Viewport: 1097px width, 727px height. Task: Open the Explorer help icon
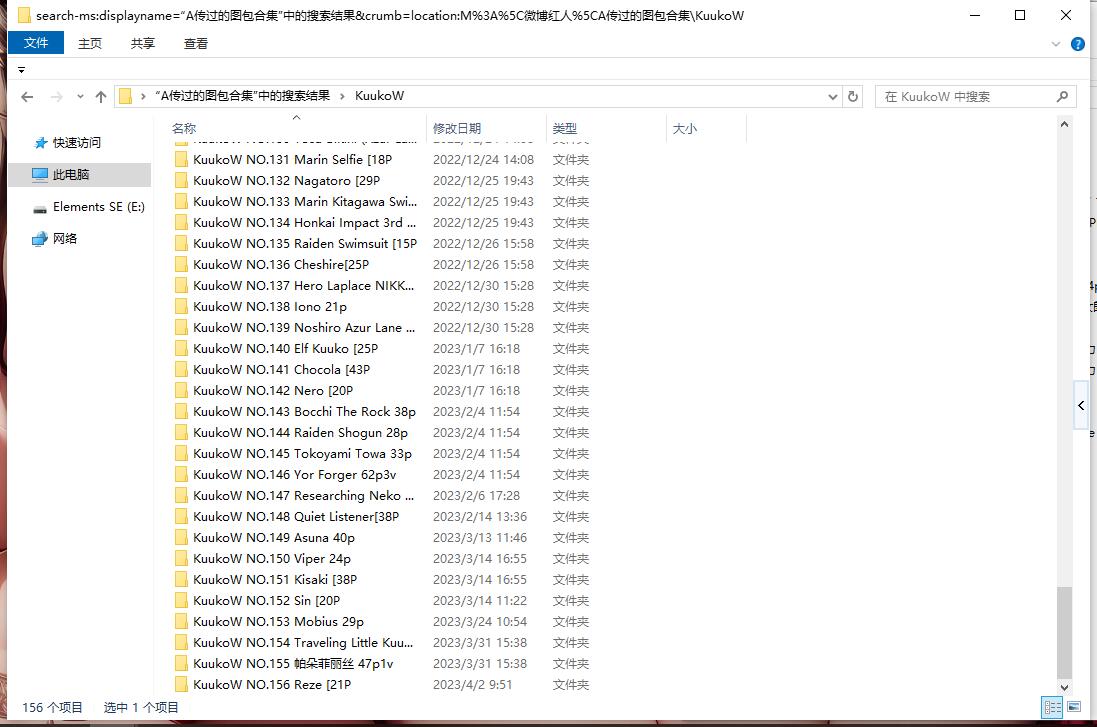click(x=1077, y=44)
